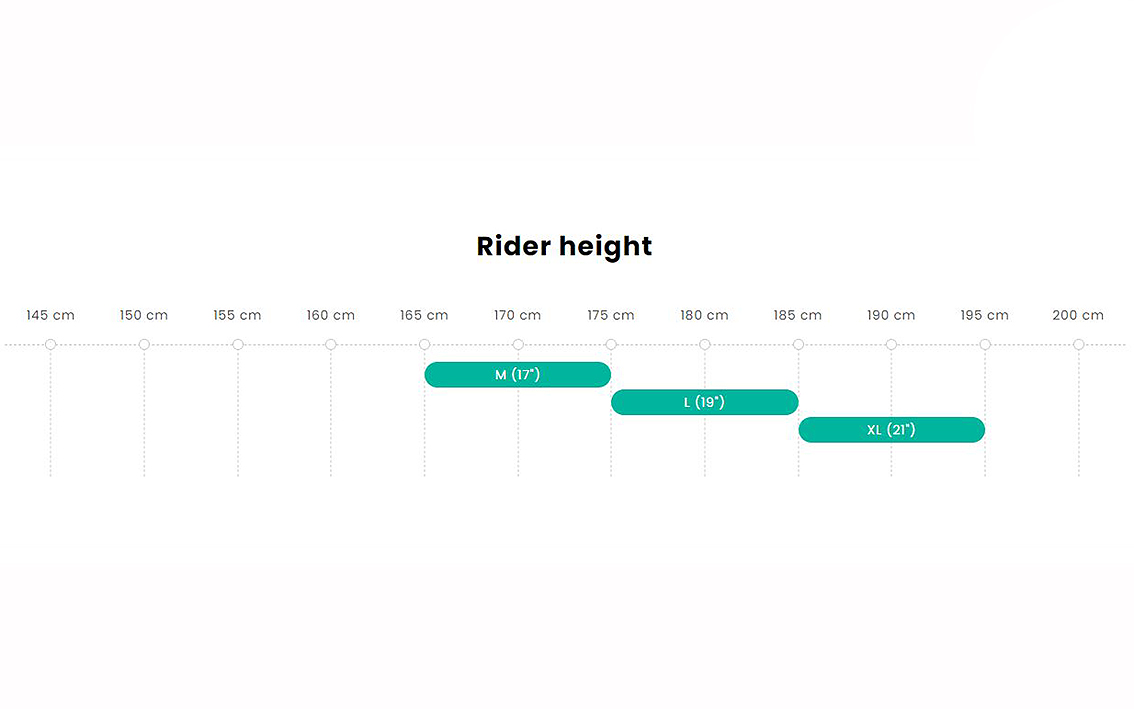Click the M (17") size bar
The image size is (1134, 709).
(518, 375)
